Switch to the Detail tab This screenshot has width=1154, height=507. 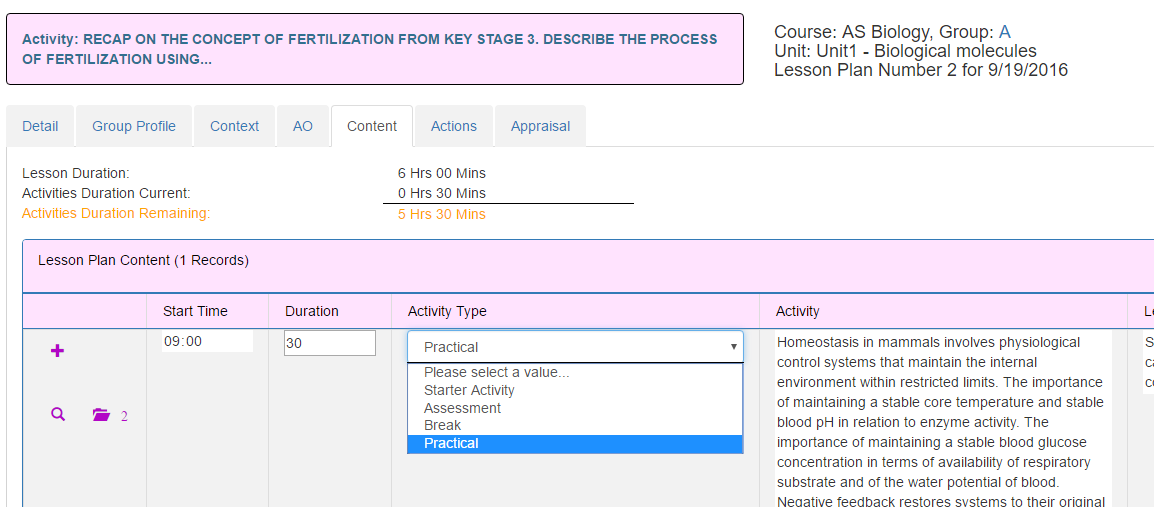[x=40, y=126]
